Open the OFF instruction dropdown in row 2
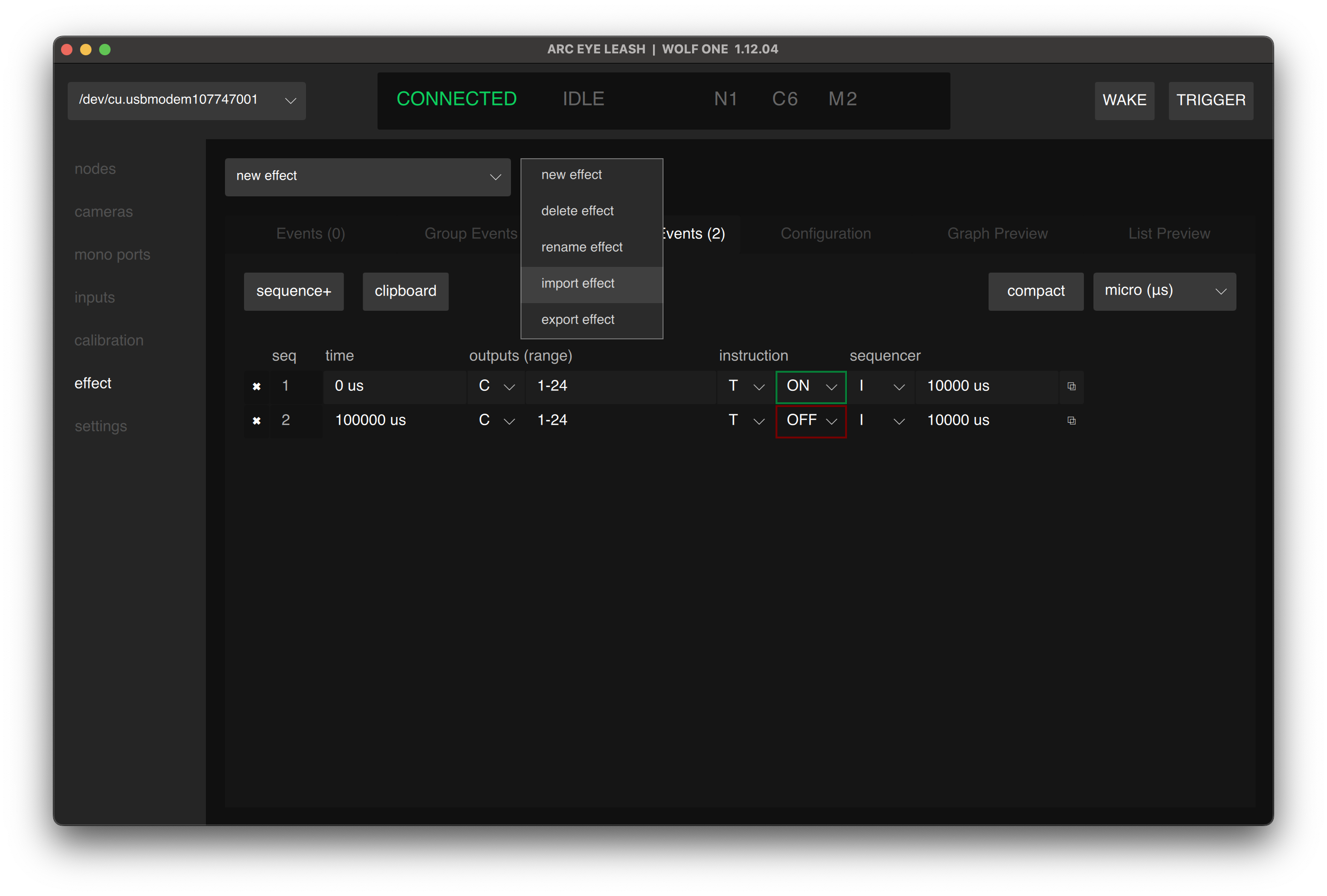The image size is (1327, 896). tap(810, 421)
